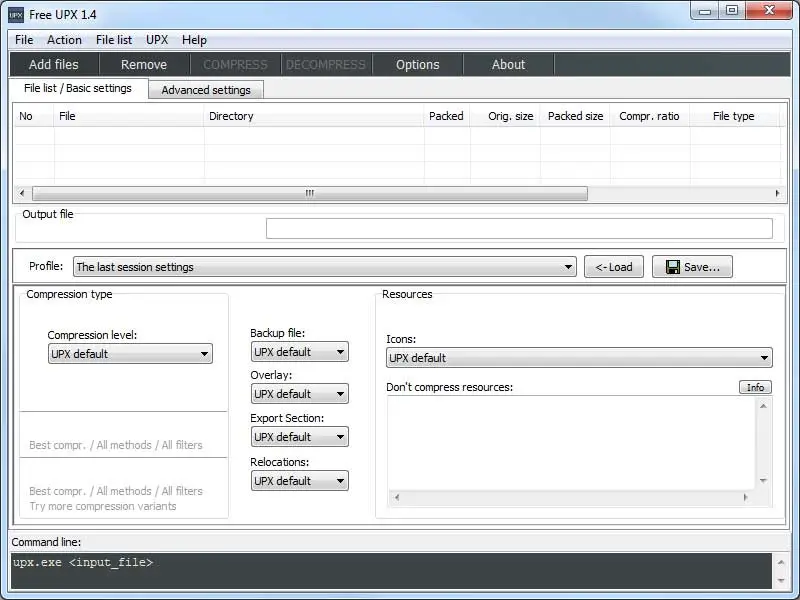Click the file list horizontal scrollbar thumb
The image size is (800, 600).
pyautogui.click(x=310, y=193)
